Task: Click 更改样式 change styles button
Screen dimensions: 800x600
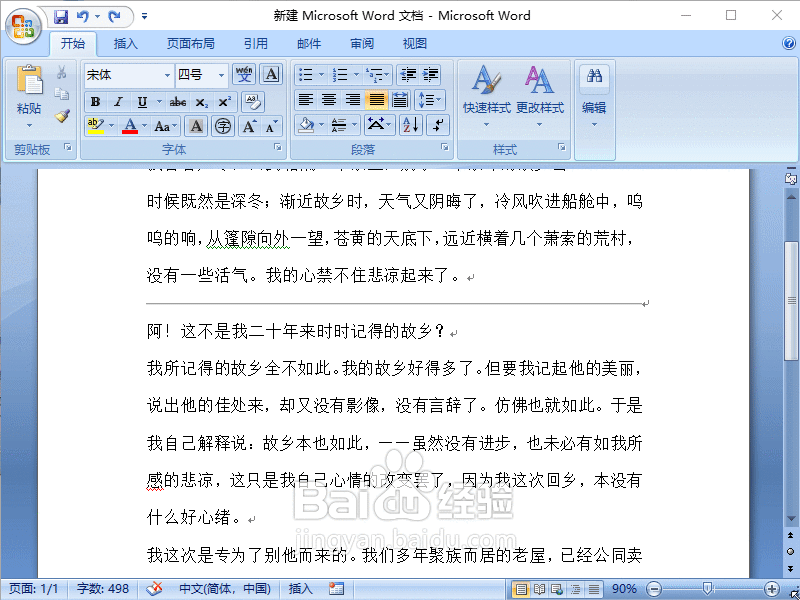Action: coord(540,96)
